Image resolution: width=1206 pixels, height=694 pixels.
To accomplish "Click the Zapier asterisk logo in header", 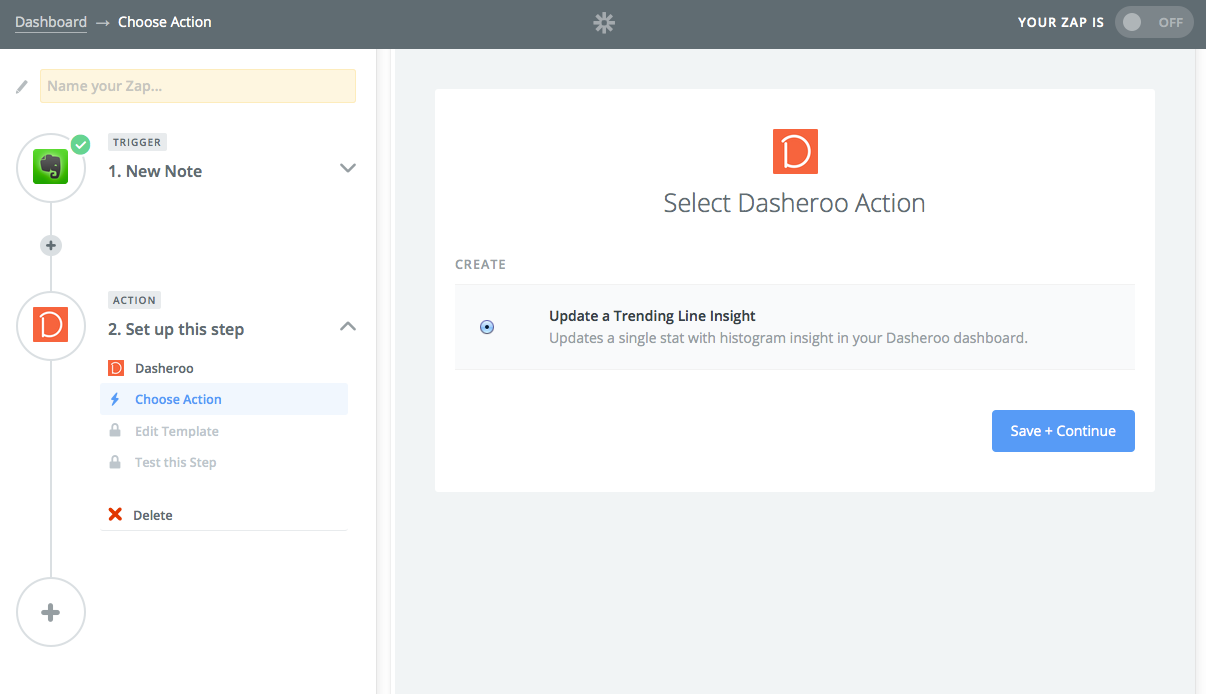I will (x=603, y=23).
